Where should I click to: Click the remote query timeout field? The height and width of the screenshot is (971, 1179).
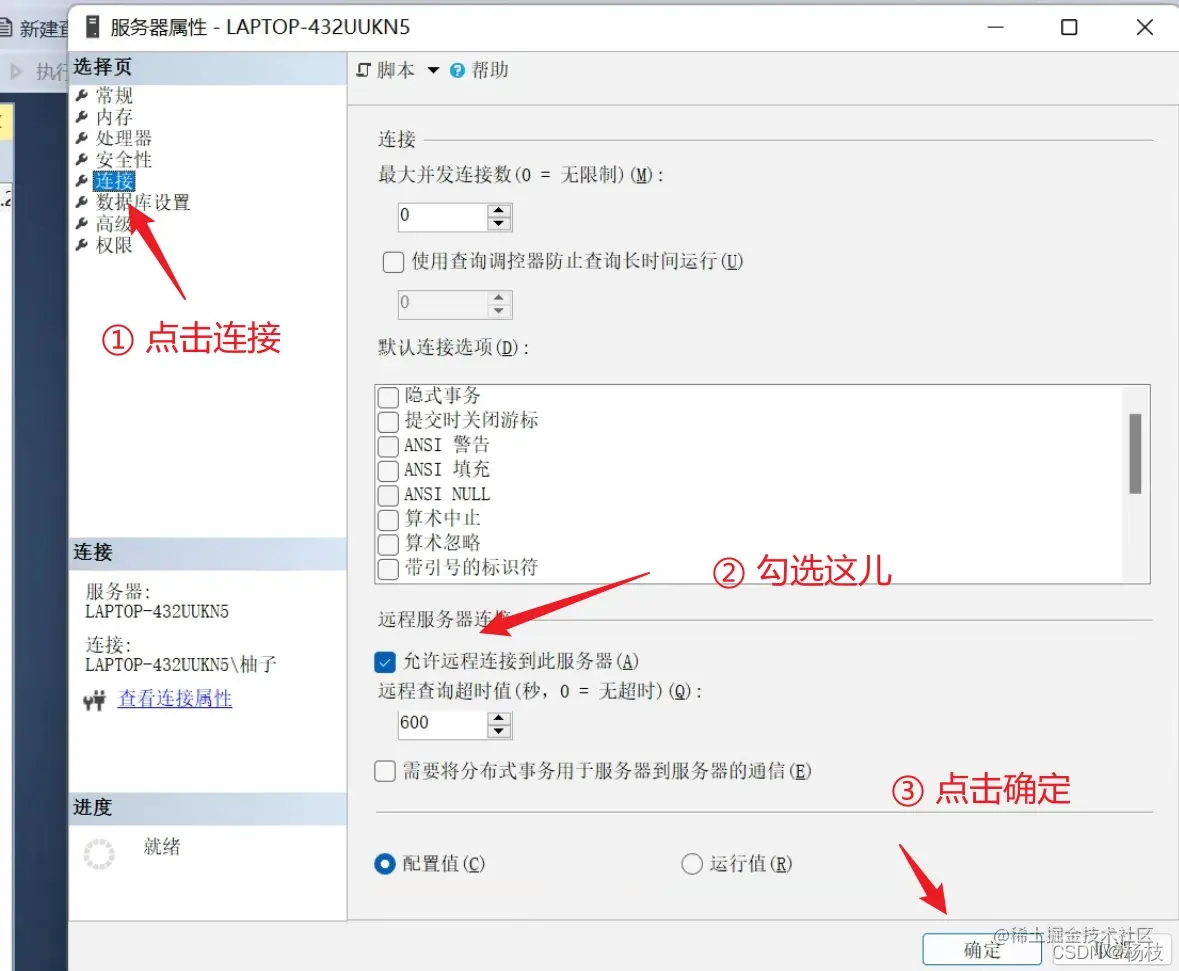442,724
